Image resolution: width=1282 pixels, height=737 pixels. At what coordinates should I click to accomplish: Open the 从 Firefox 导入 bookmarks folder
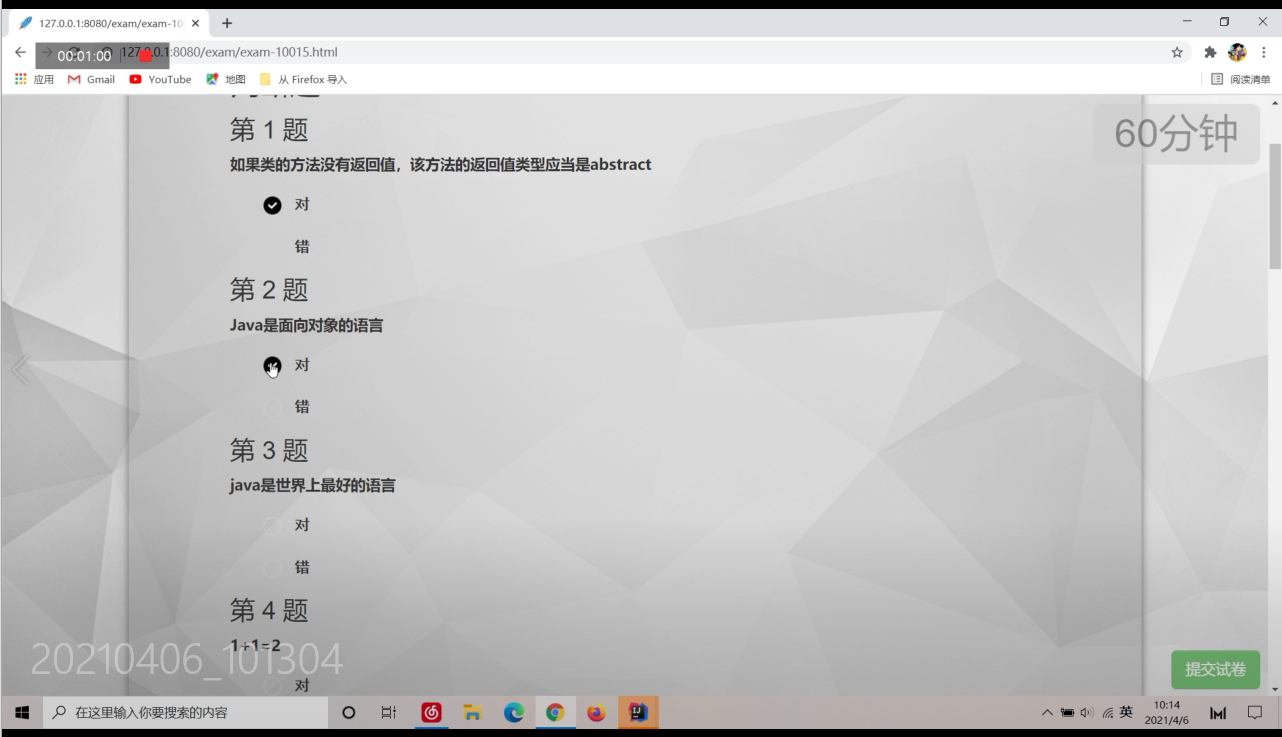pyautogui.click(x=303, y=80)
